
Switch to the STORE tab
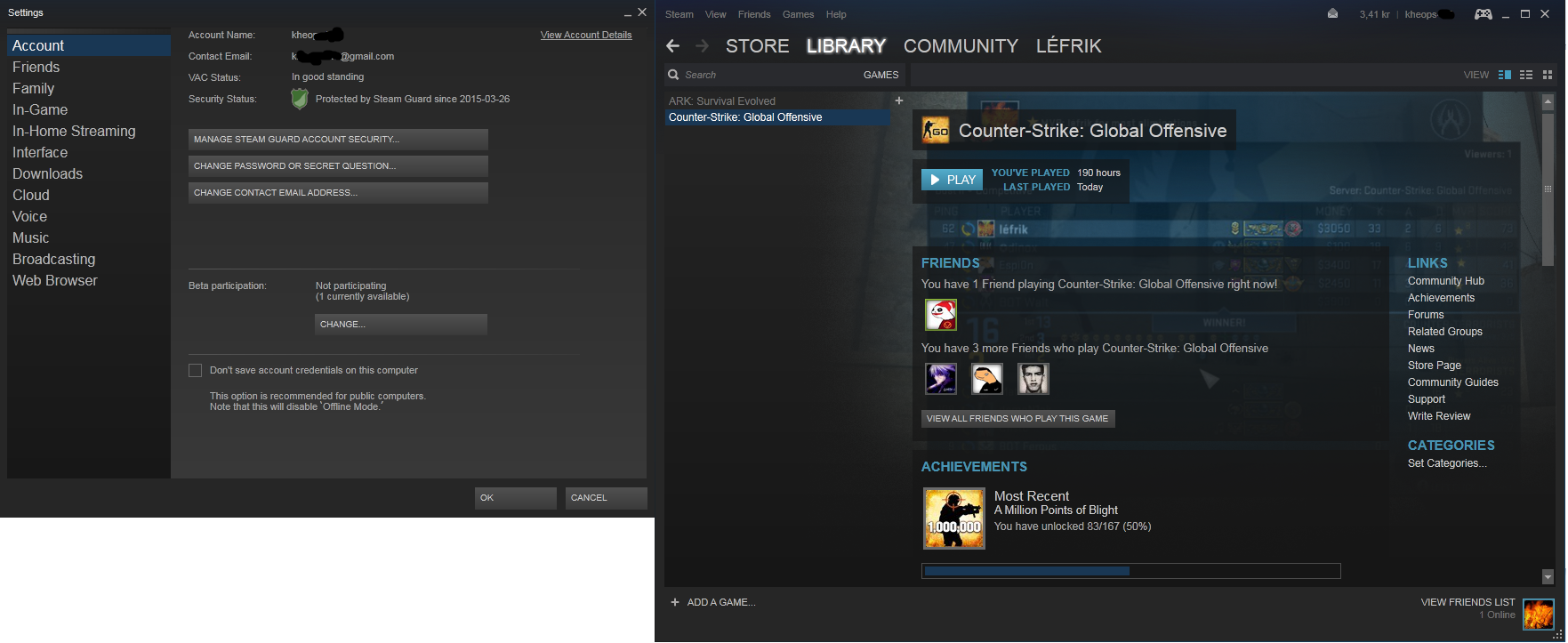758,46
